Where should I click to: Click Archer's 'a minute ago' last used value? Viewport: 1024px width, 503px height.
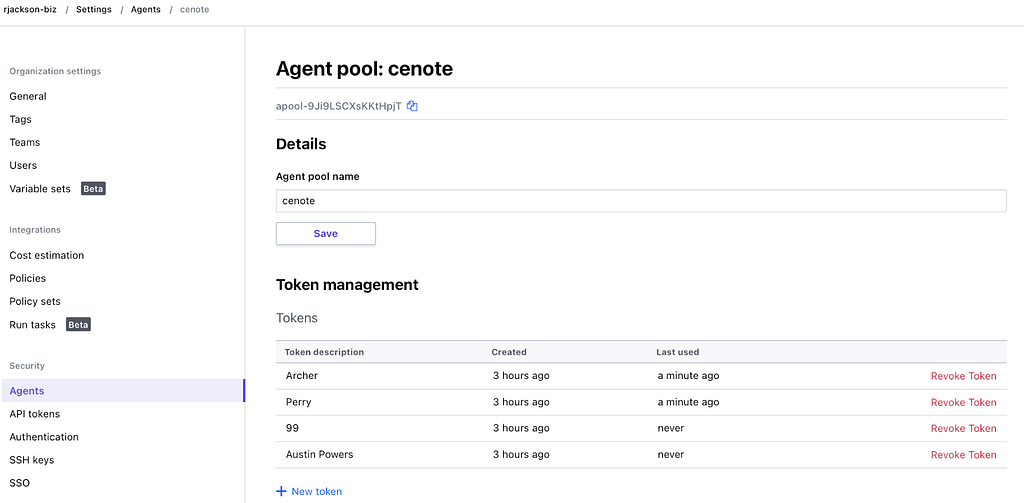pos(688,376)
